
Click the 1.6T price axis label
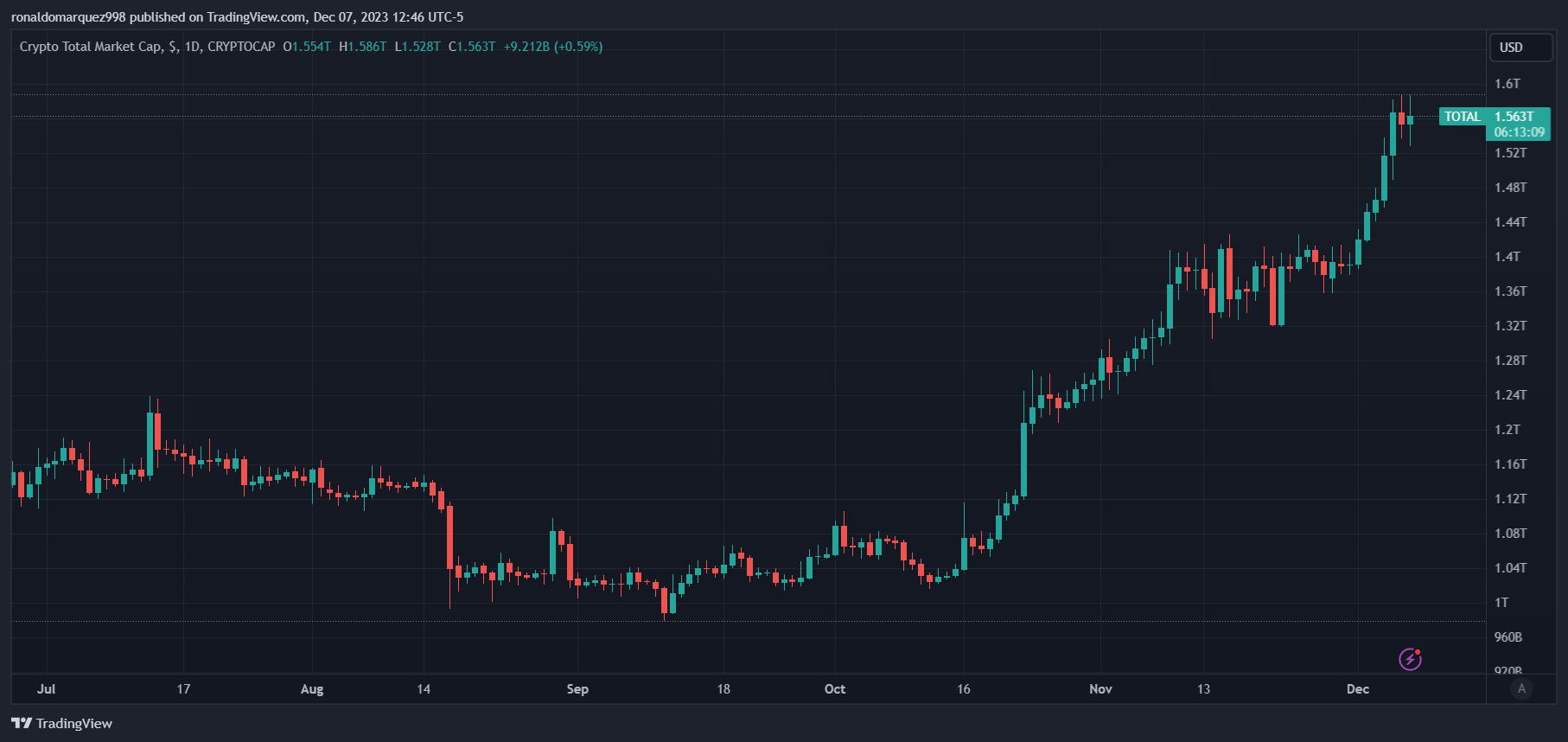pos(1507,84)
